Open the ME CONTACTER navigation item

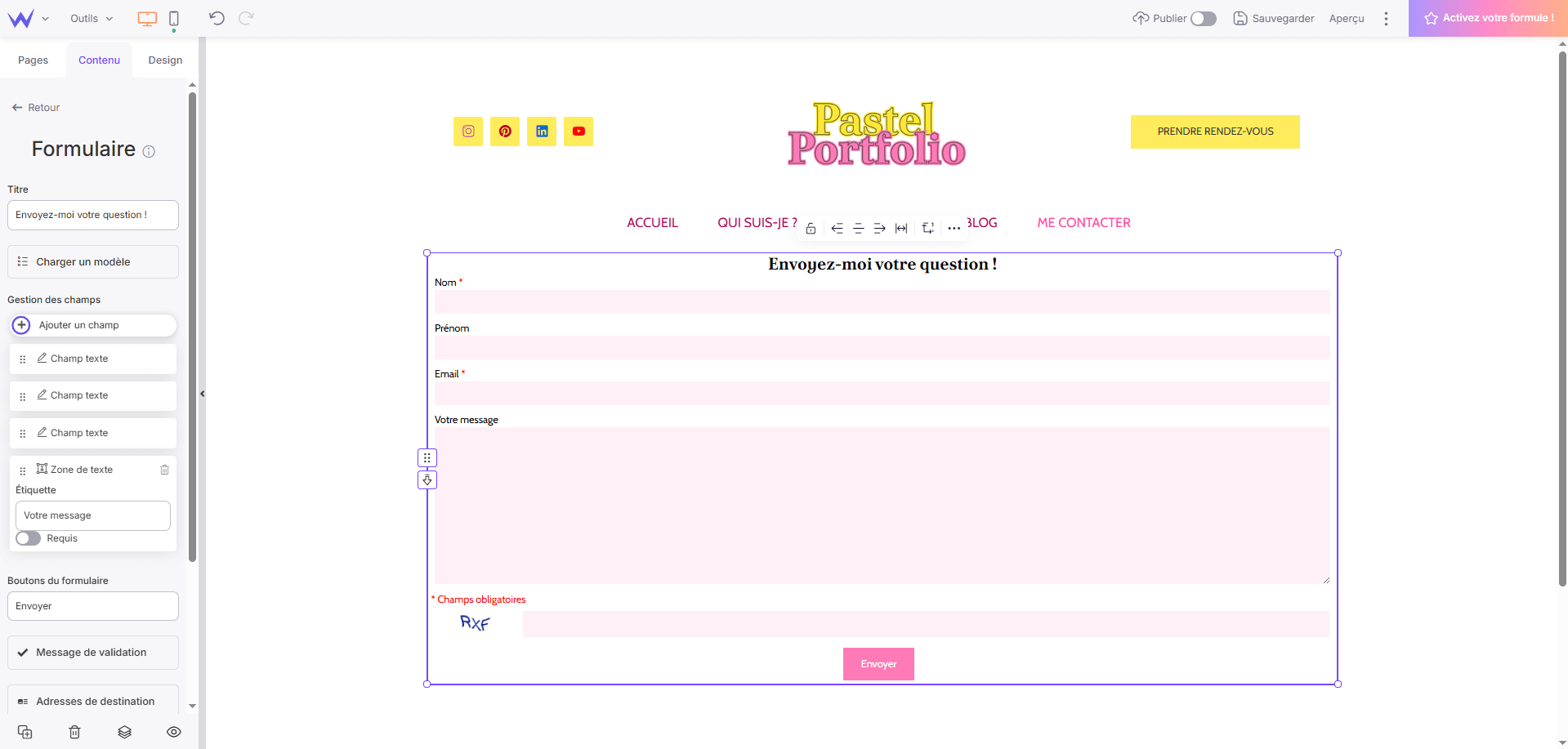tap(1083, 222)
